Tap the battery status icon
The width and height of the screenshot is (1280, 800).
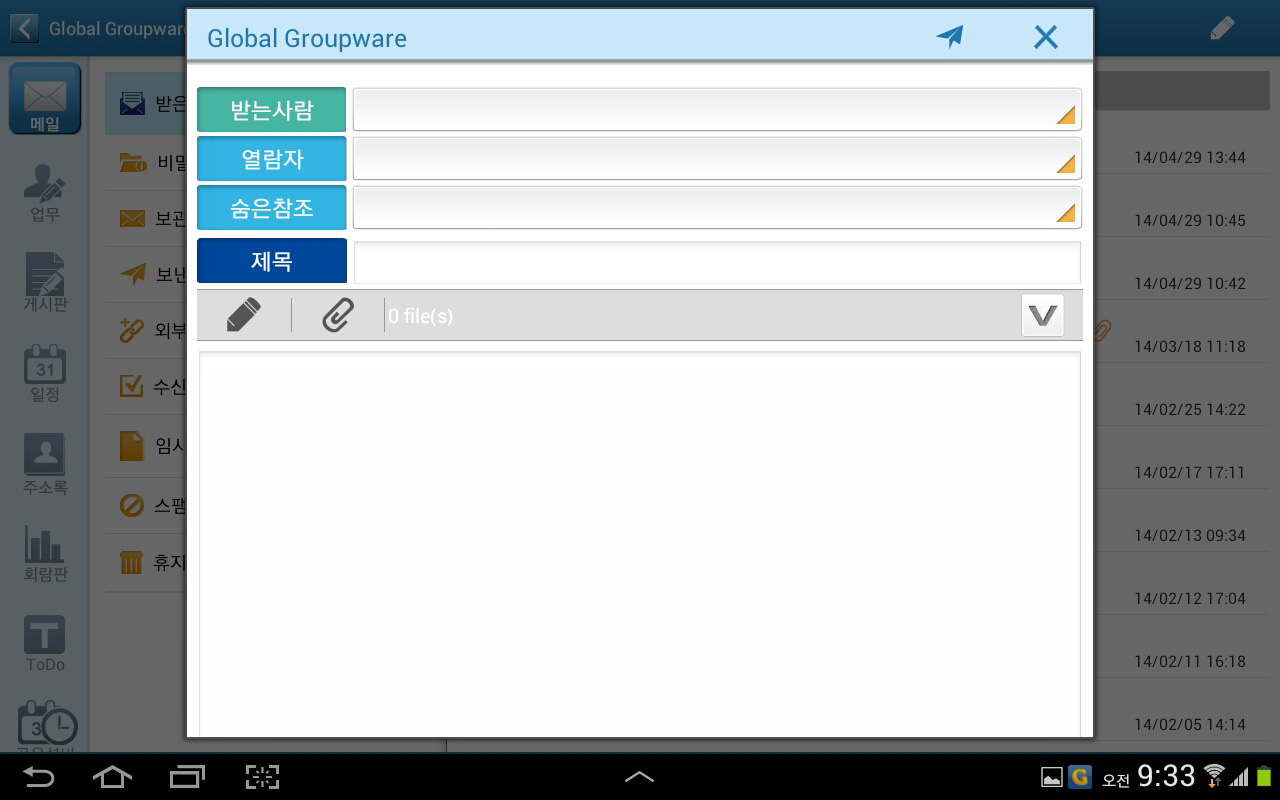tap(1263, 776)
